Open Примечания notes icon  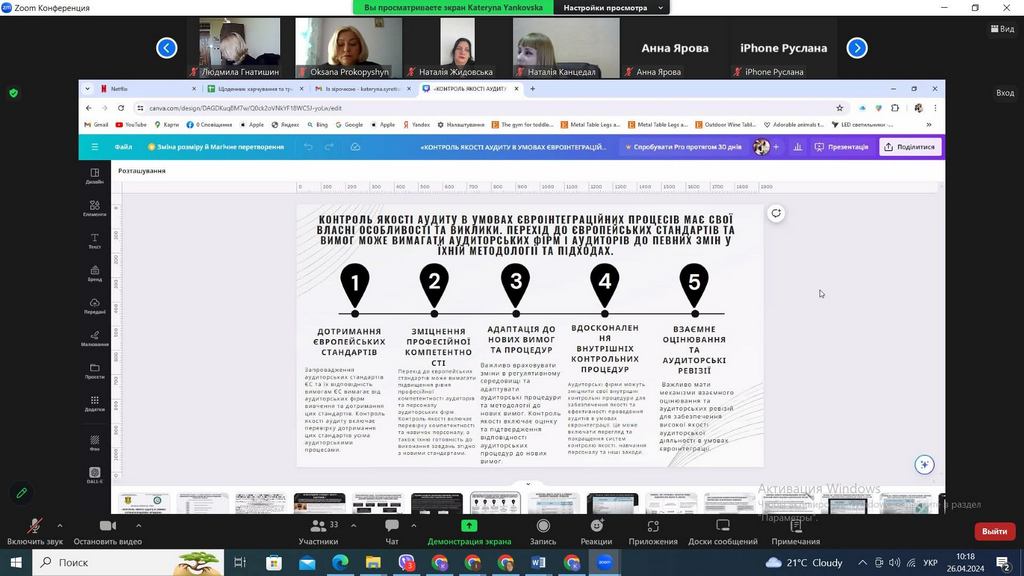coord(795,527)
